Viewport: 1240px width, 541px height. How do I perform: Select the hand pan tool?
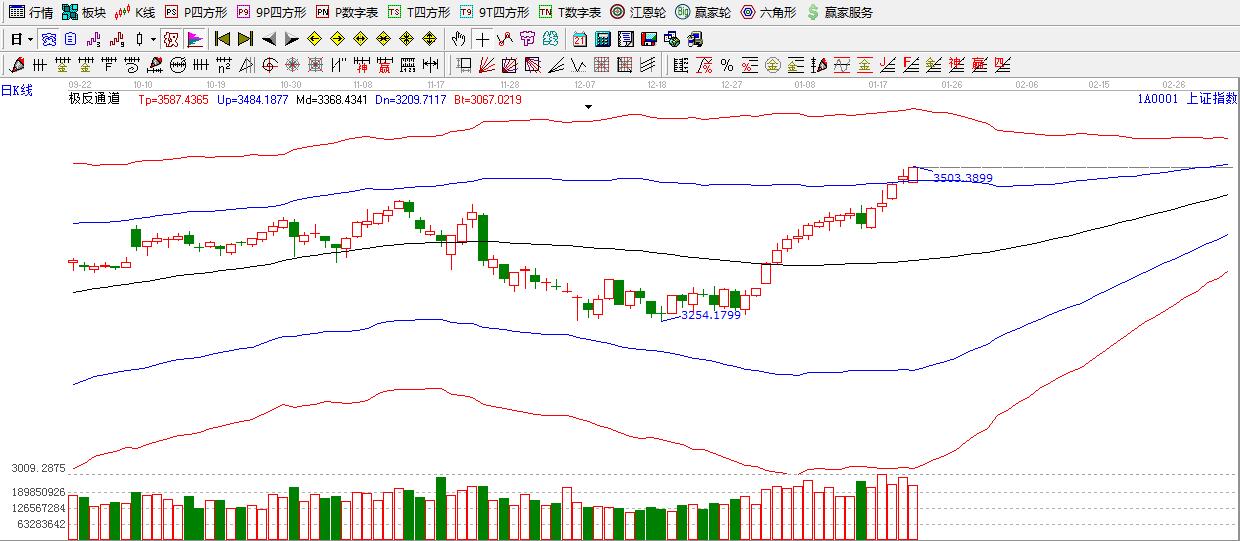click(x=458, y=39)
